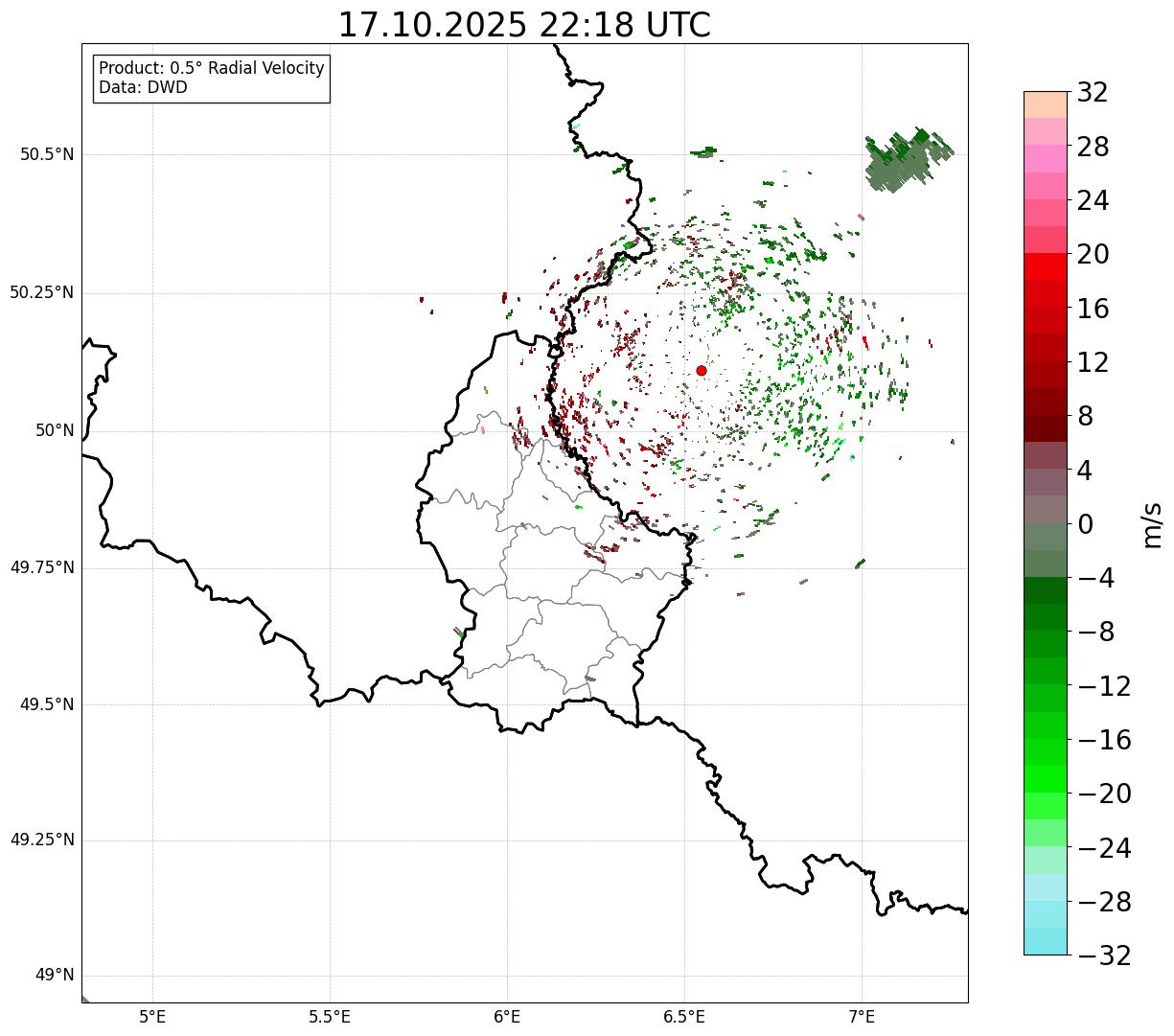Screen dimensions: 1174x1036
Task: Pick the dark green segment −4 to −6 m/s
Action: [x=1045, y=591]
